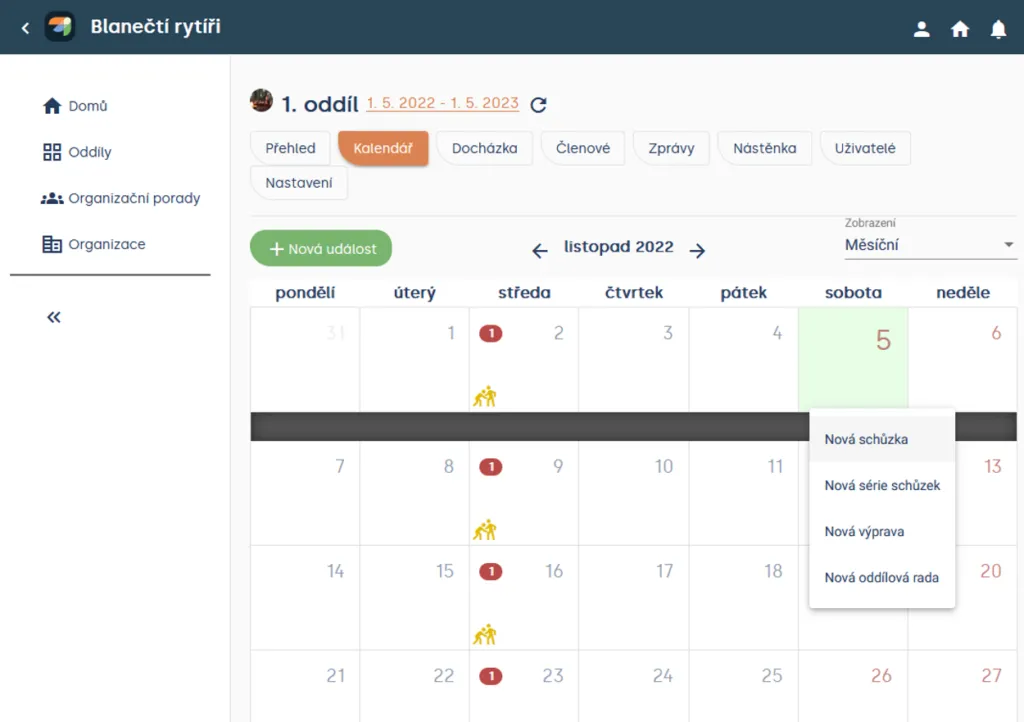Select Saturday November 5 cell
The height and width of the screenshot is (722, 1024).
[853, 359]
